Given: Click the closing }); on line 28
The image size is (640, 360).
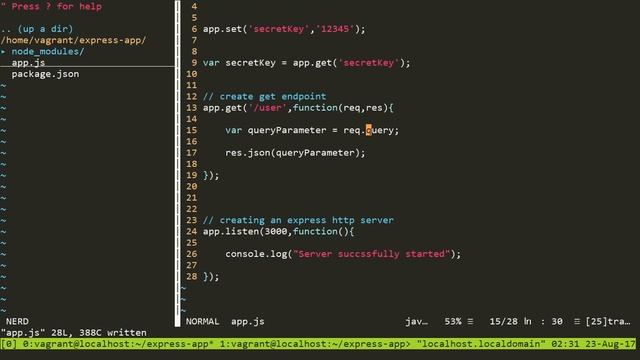Looking at the screenshot, I should [211, 276].
